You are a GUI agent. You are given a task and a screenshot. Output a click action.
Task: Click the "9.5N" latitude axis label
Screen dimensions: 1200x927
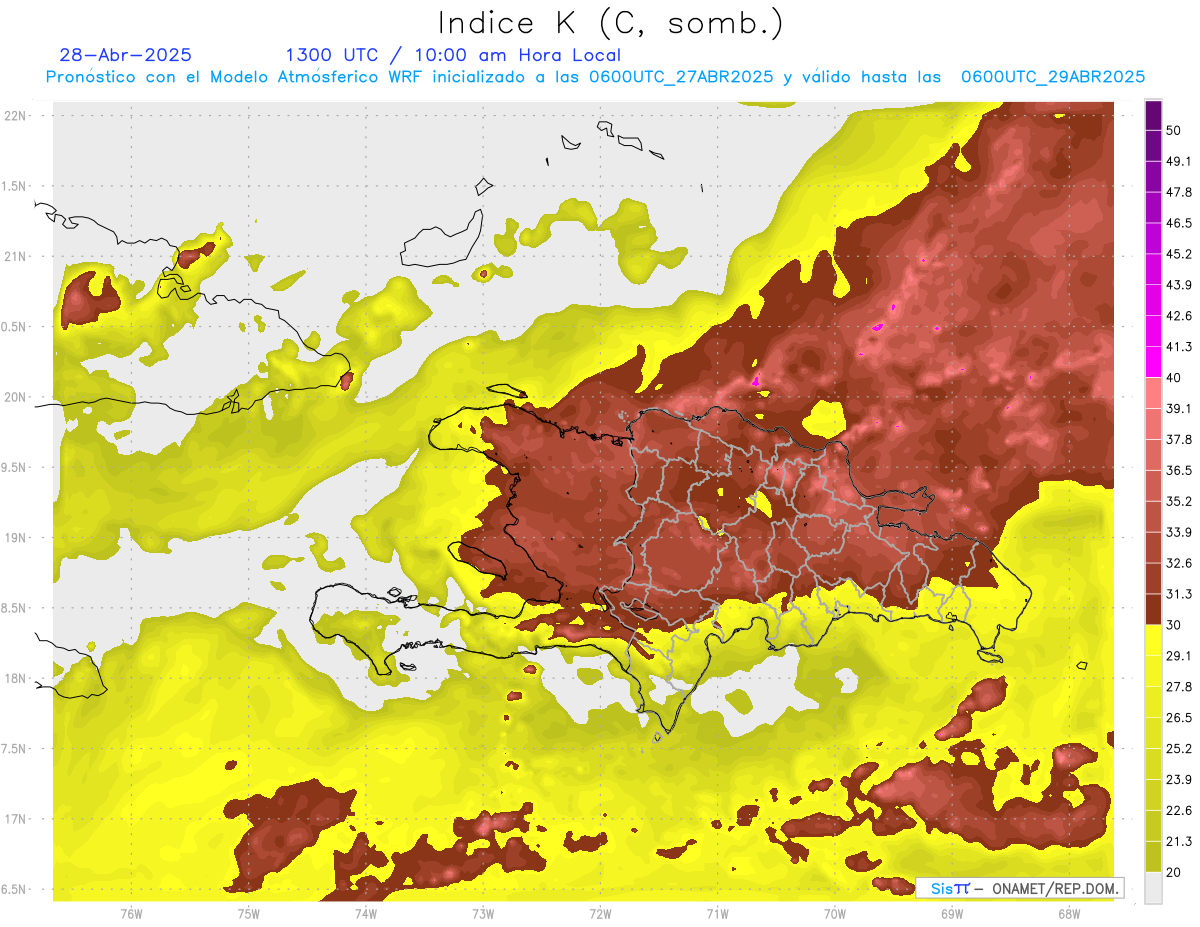click(14, 468)
